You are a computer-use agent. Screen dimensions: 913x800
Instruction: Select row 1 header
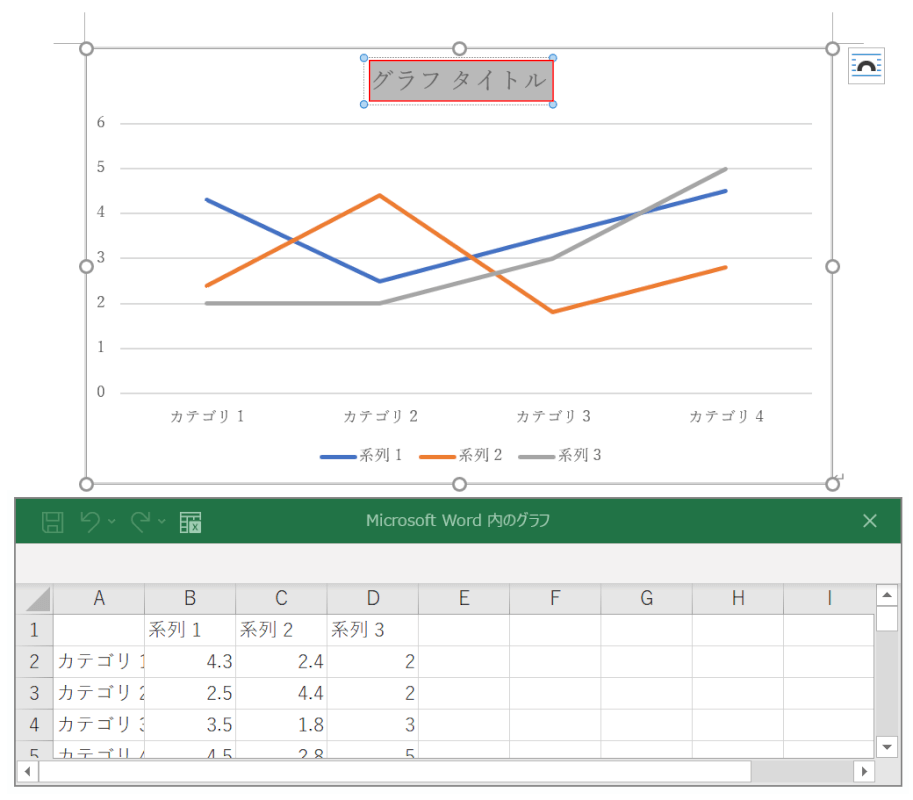tap(34, 630)
